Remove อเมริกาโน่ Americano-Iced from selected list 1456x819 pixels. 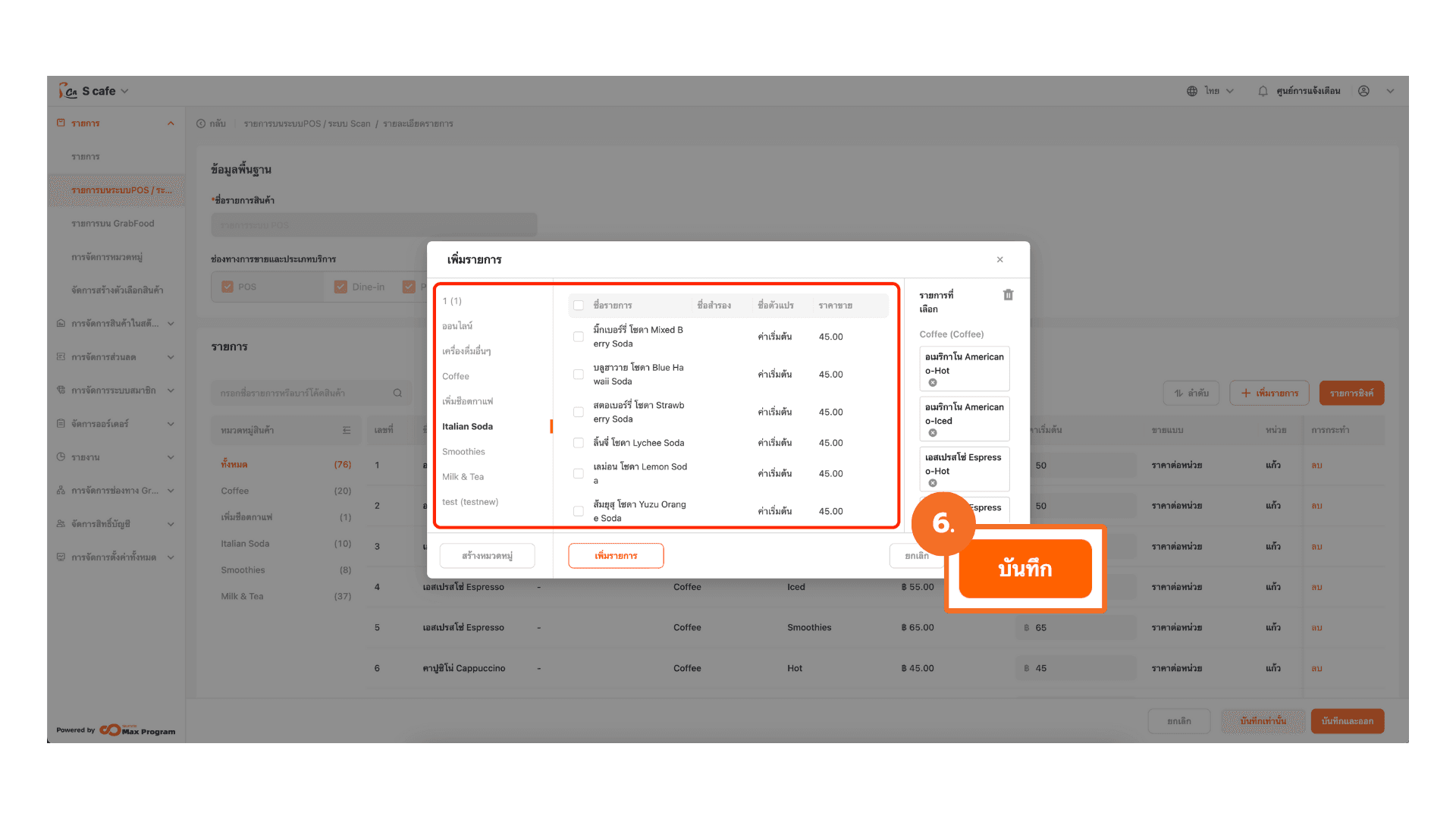[x=933, y=433]
